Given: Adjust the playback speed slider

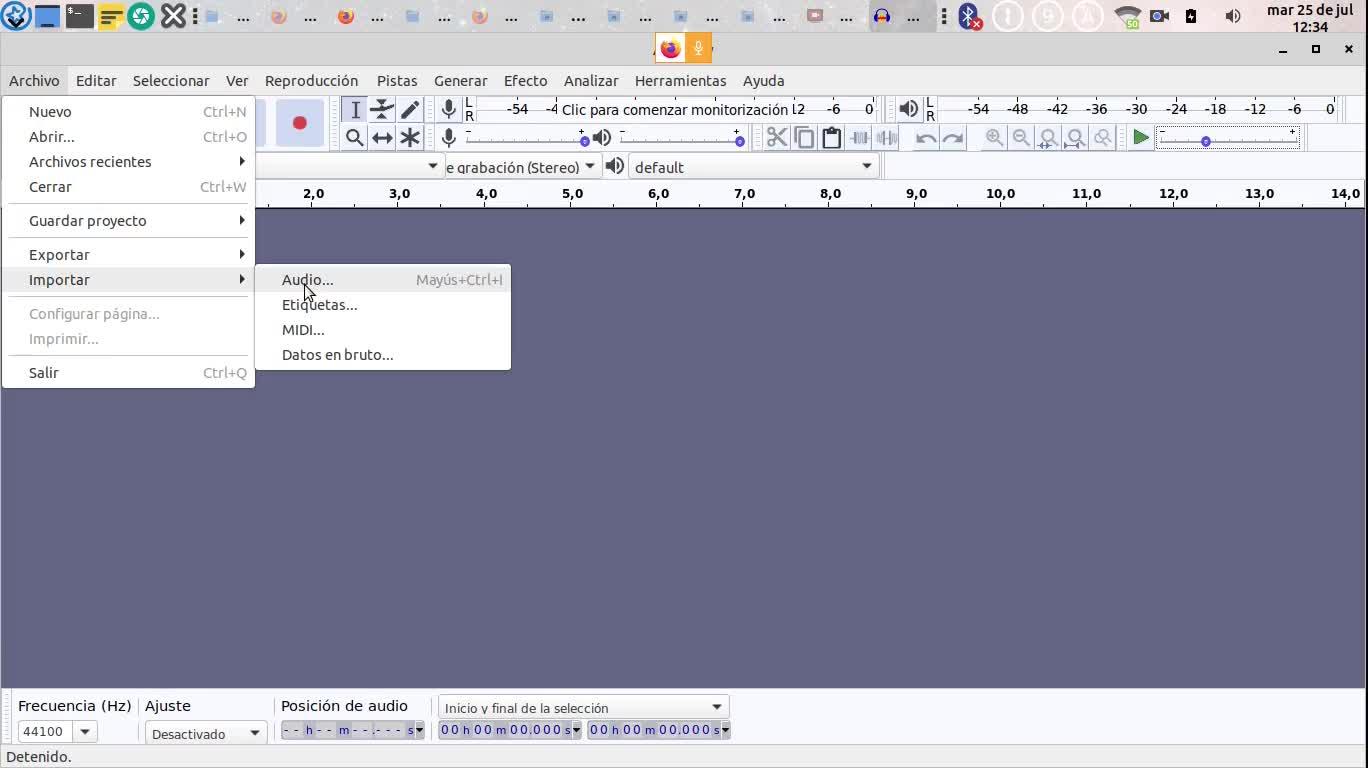Looking at the screenshot, I should tap(1228, 138).
